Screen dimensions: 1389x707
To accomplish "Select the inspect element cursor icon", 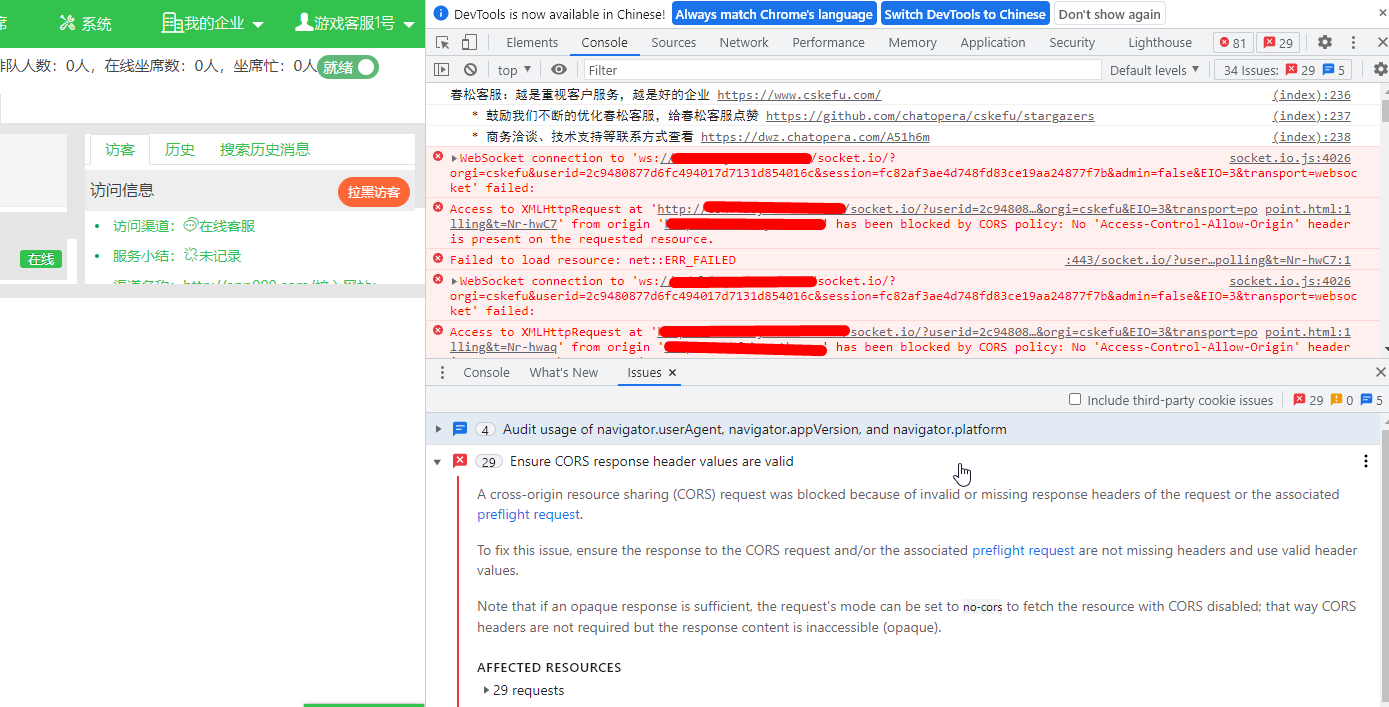I will point(441,42).
